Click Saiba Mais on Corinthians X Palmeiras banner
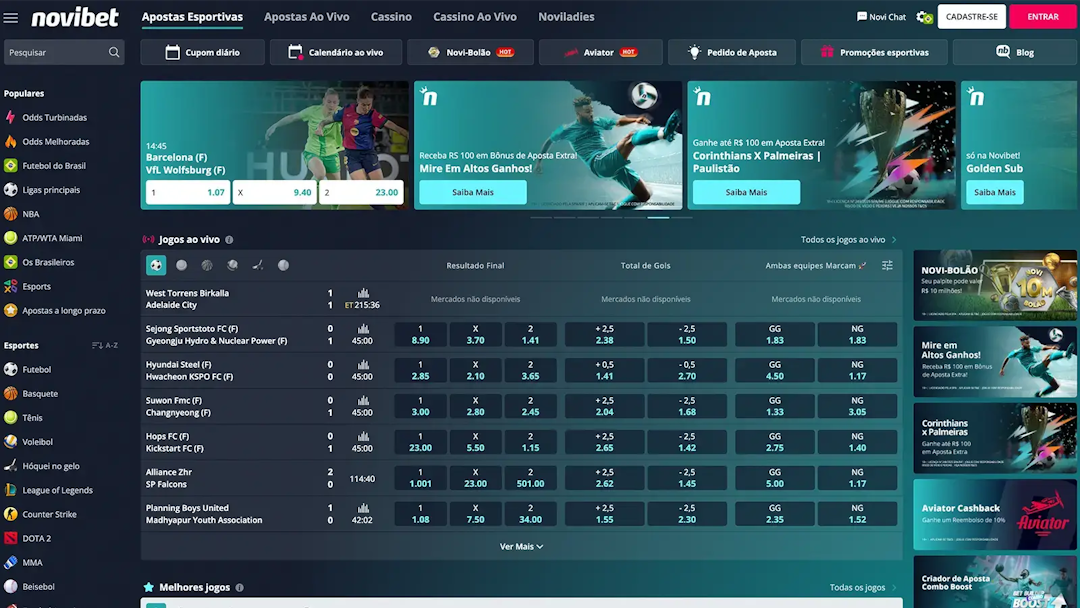Image resolution: width=1080 pixels, height=608 pixels. click(x=746, y=192)
